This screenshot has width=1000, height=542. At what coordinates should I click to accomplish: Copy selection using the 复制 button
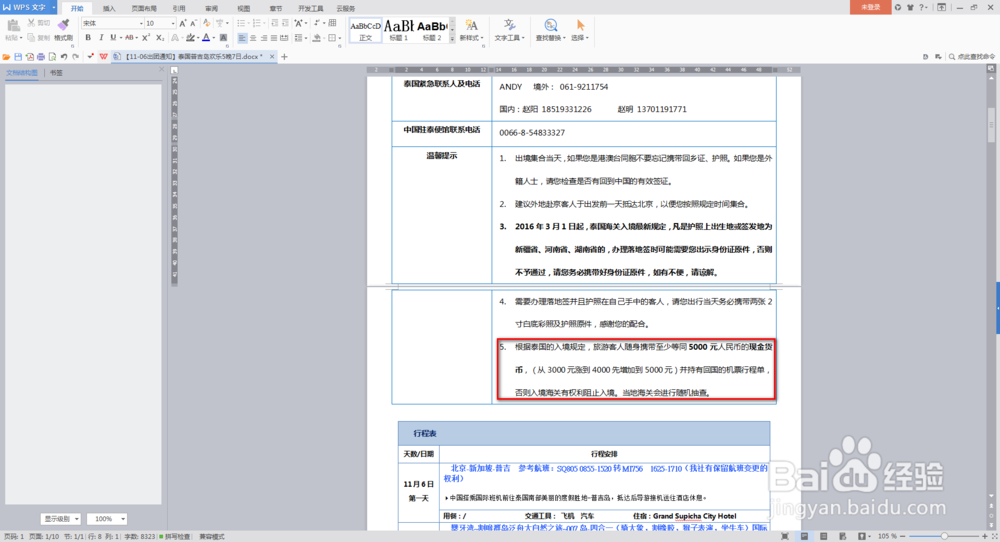[x=38, y=38]
